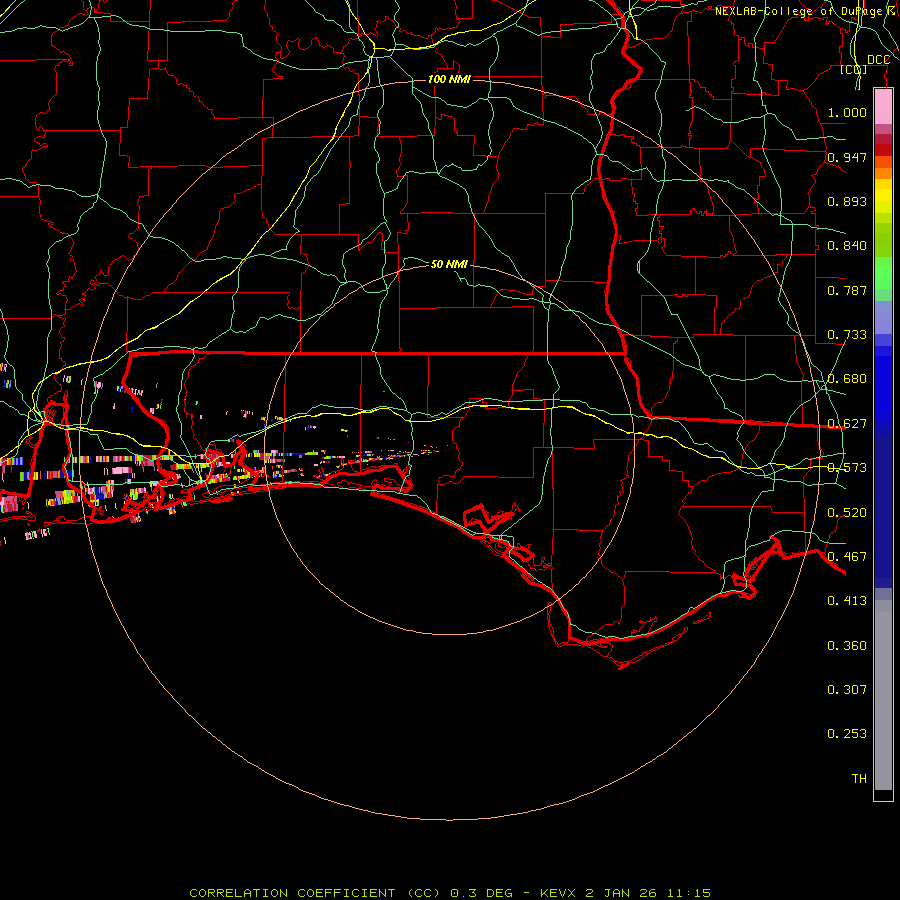Select the 0.680 value on the scale
This screenshot has width=900, height=900.
coord(847,379)
